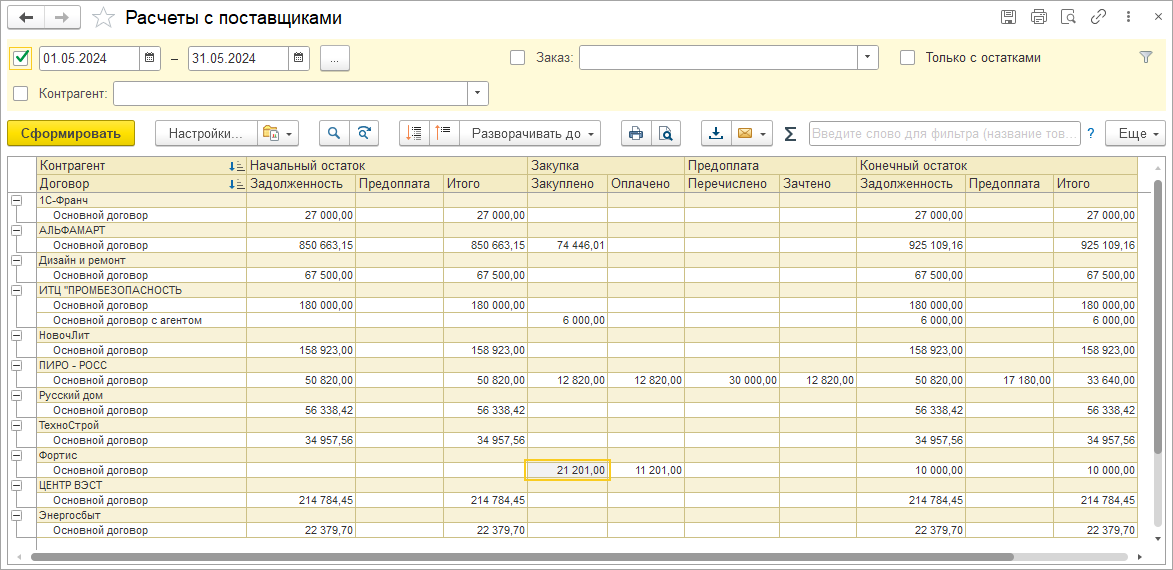The image size is (1173, 570).
Task: Click the word filter input field
Action: coord(944,133)
